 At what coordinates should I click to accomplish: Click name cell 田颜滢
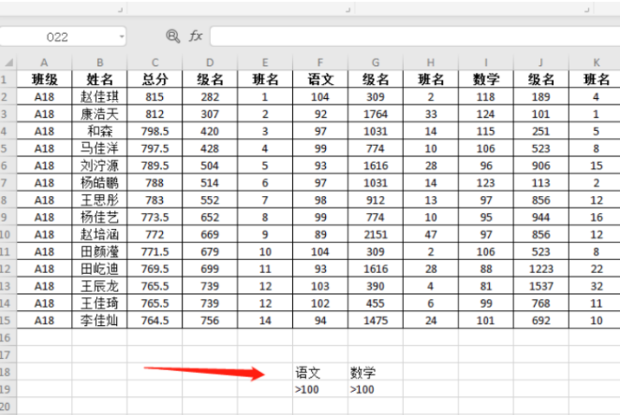point(100,251)
